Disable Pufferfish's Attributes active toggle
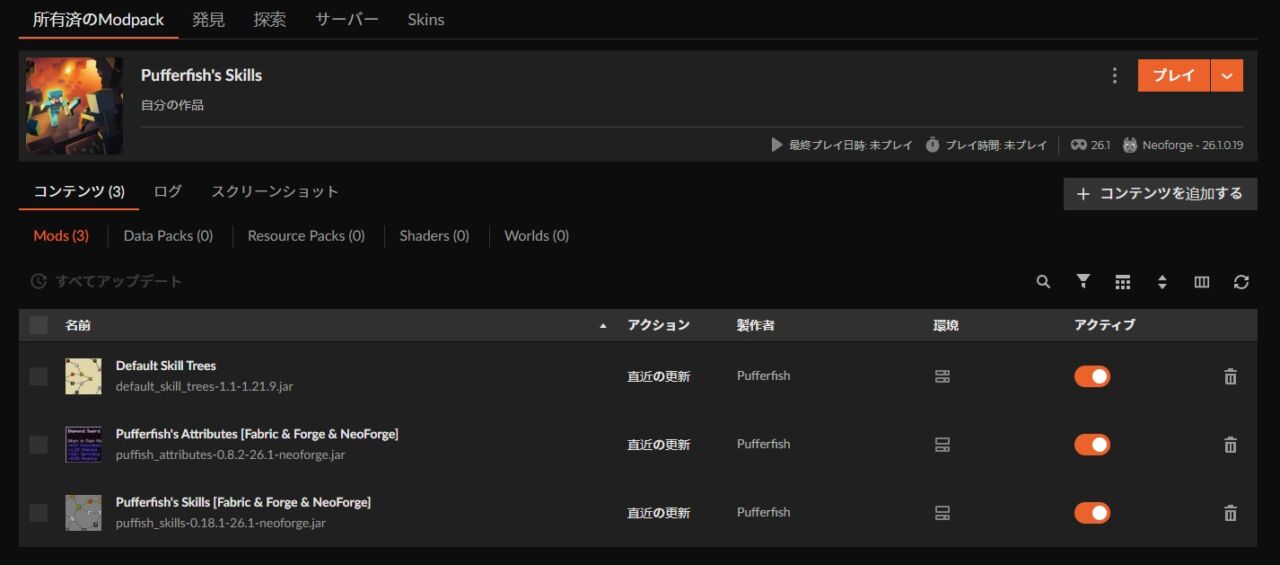 (1092, 444)
